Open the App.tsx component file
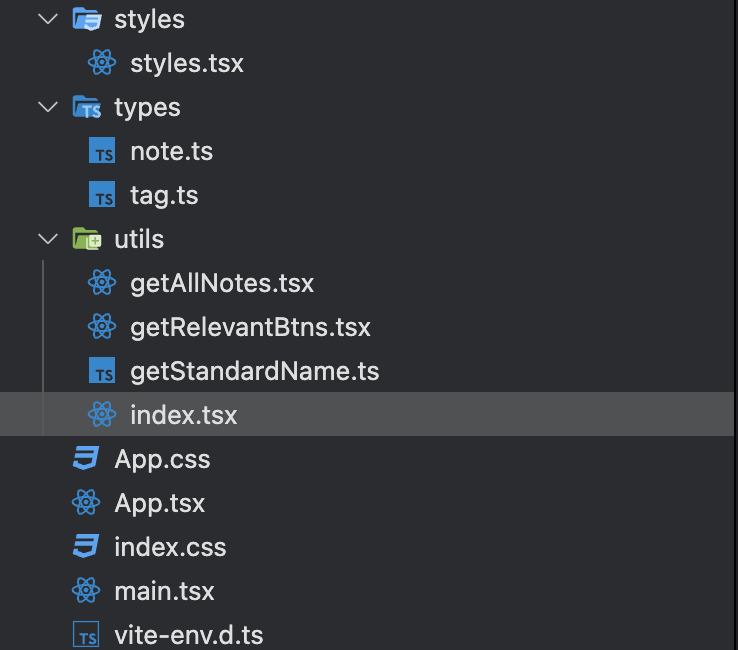The image size is (738, 650). tap(160, 504)
